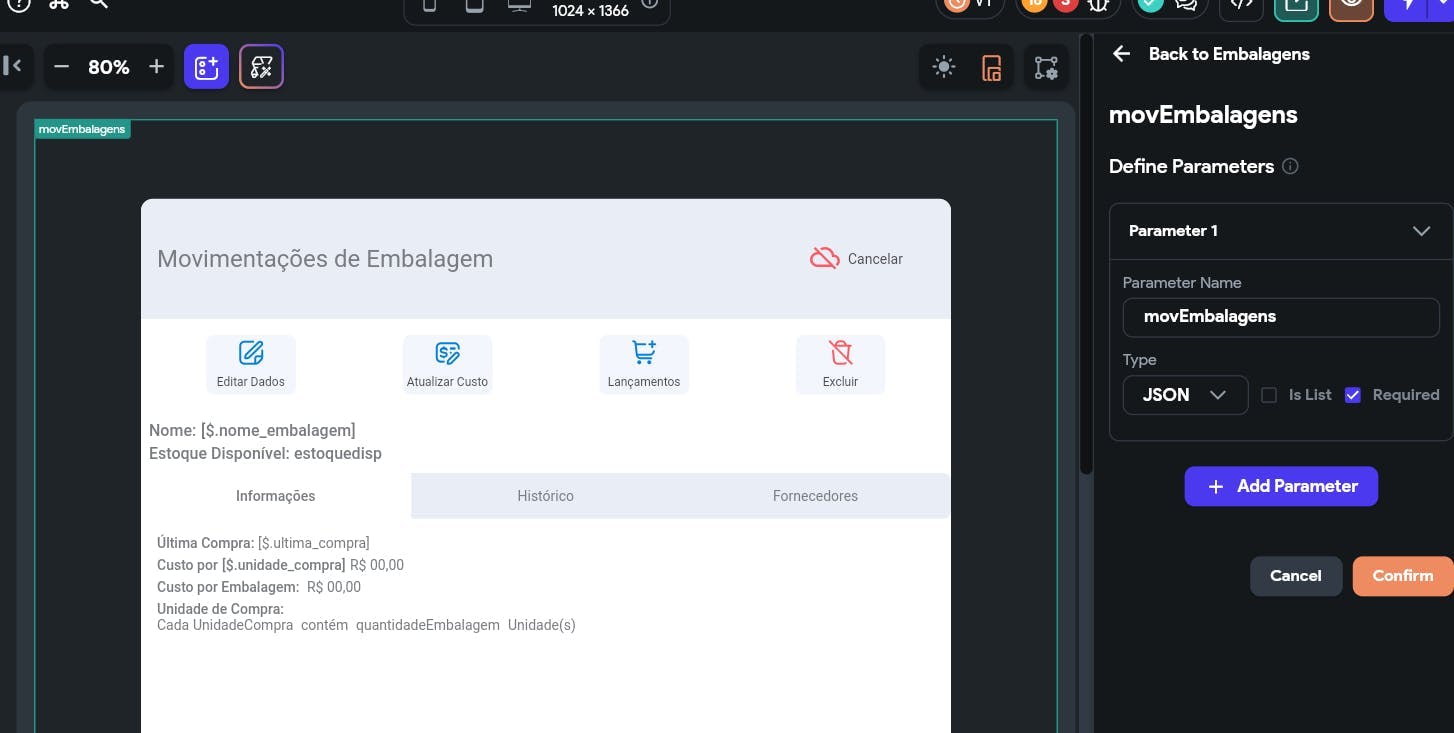Click the Movimentações de Embalagem title
The height and width of the screenshot is (733, 1454).
point(325,259)
